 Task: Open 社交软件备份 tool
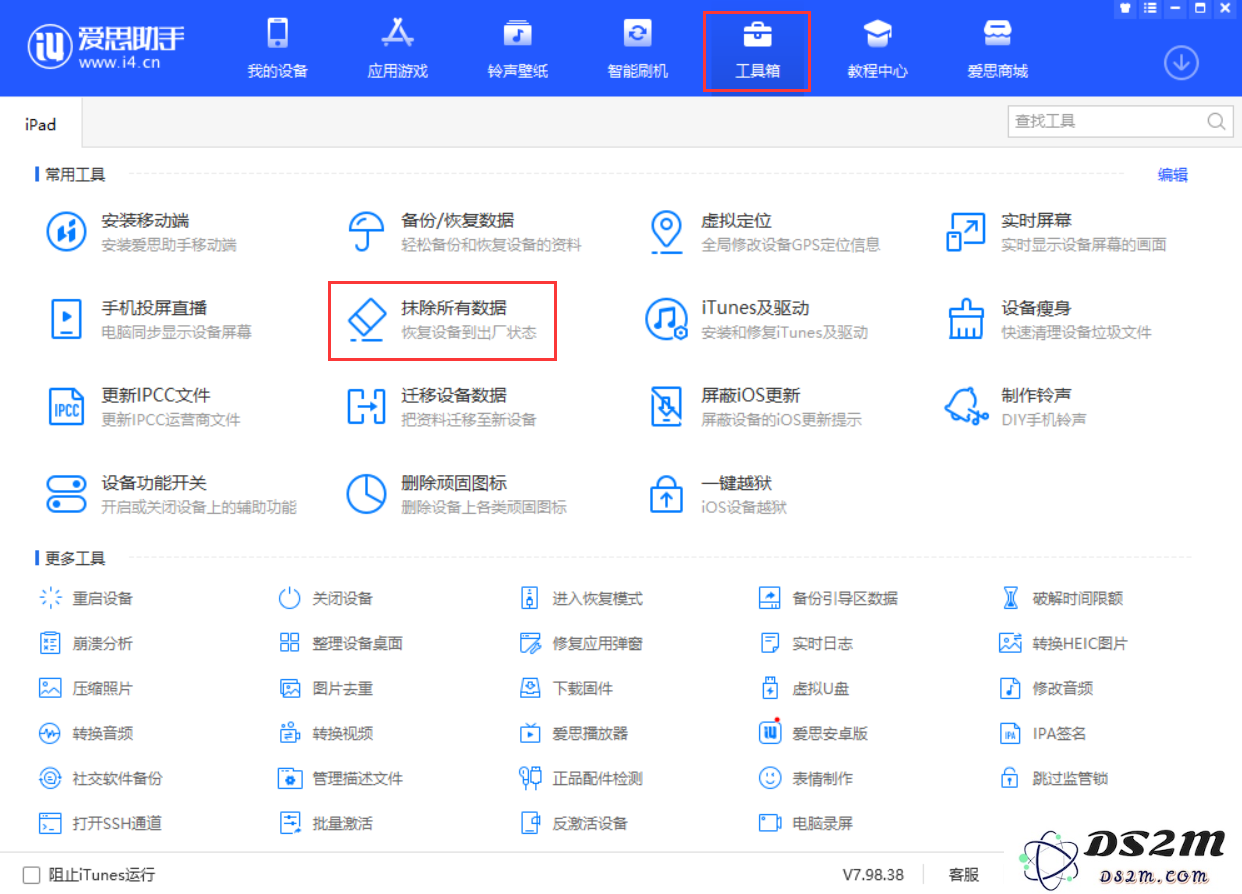tap(101, 778)
